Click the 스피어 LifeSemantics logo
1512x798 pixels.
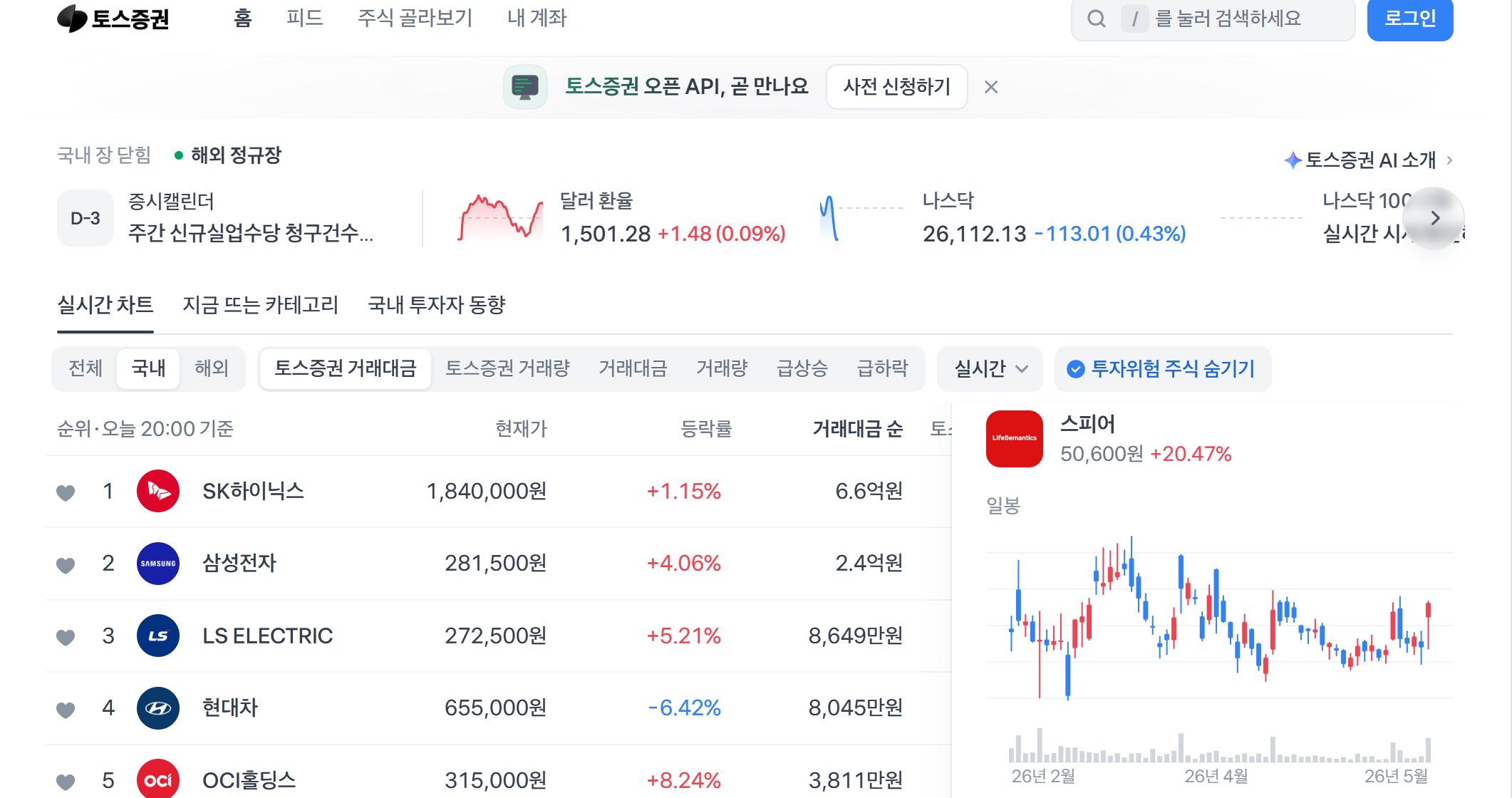(1015, 439)
